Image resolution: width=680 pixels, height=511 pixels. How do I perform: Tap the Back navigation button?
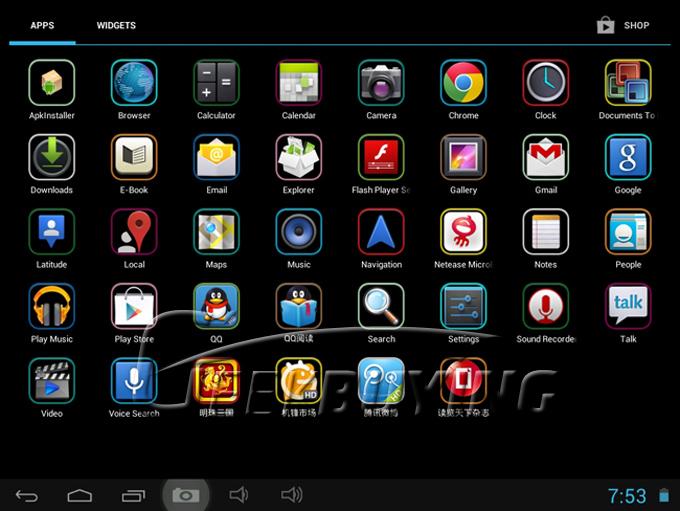click(27, 495)
